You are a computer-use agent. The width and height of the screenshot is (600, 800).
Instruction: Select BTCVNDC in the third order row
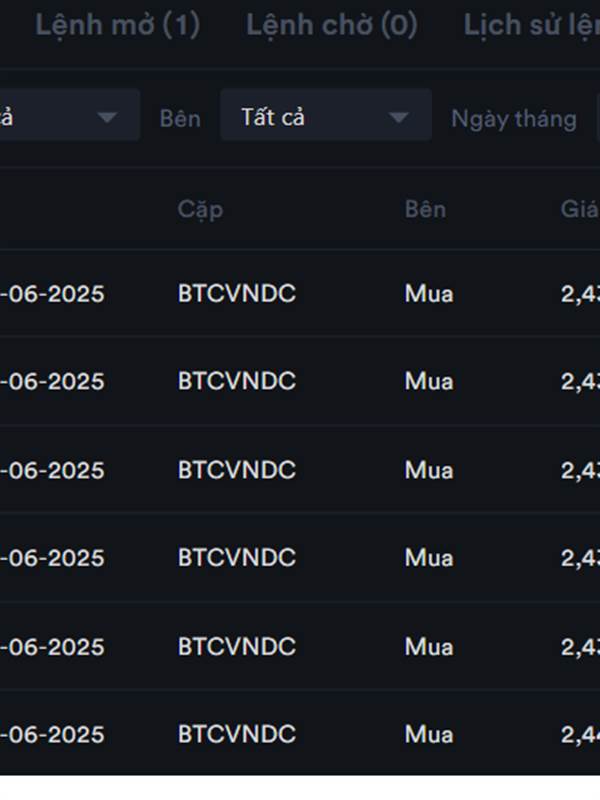(x=237, y=470)
